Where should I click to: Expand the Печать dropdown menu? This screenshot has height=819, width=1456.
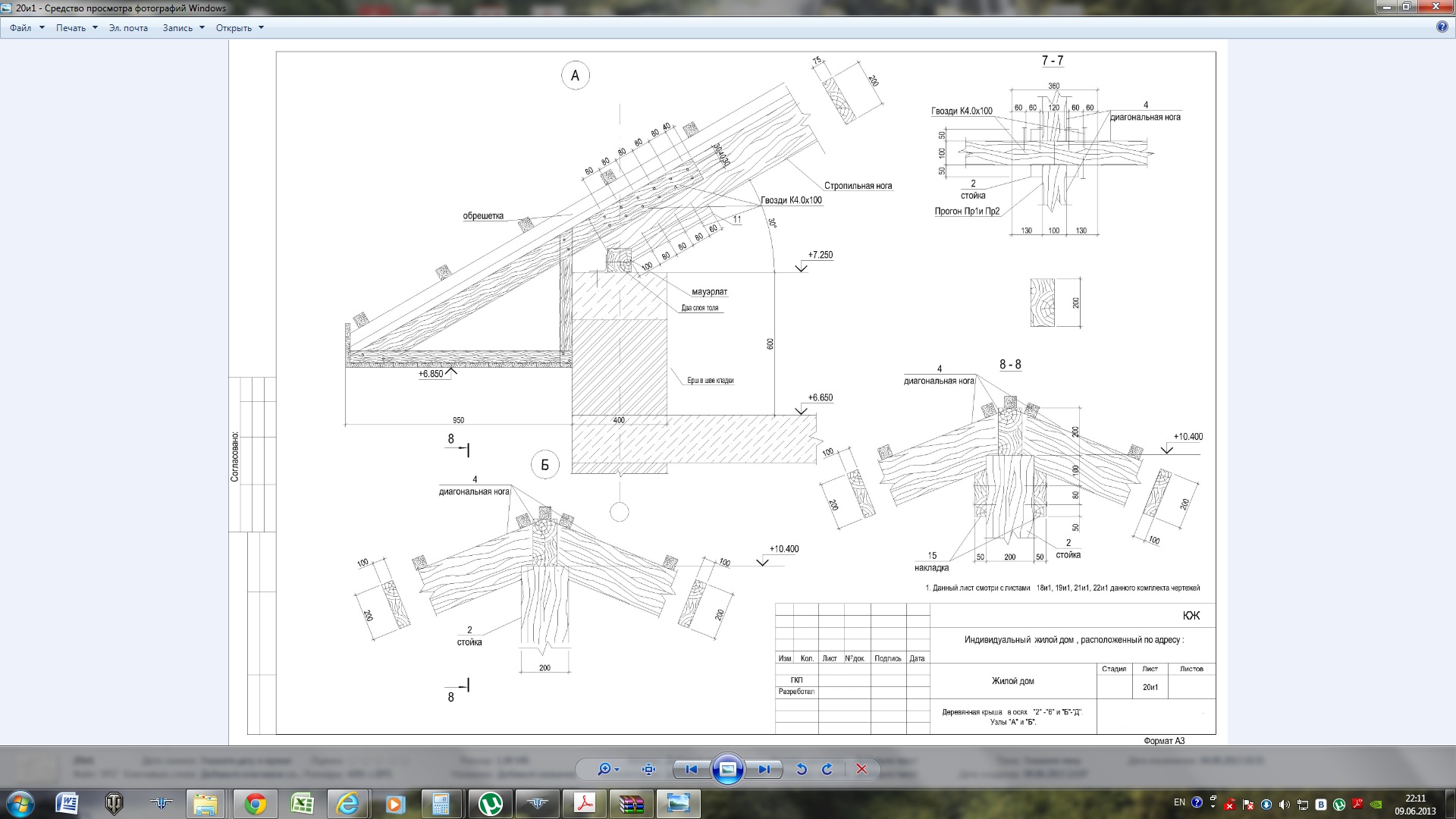tap(77, 28)
